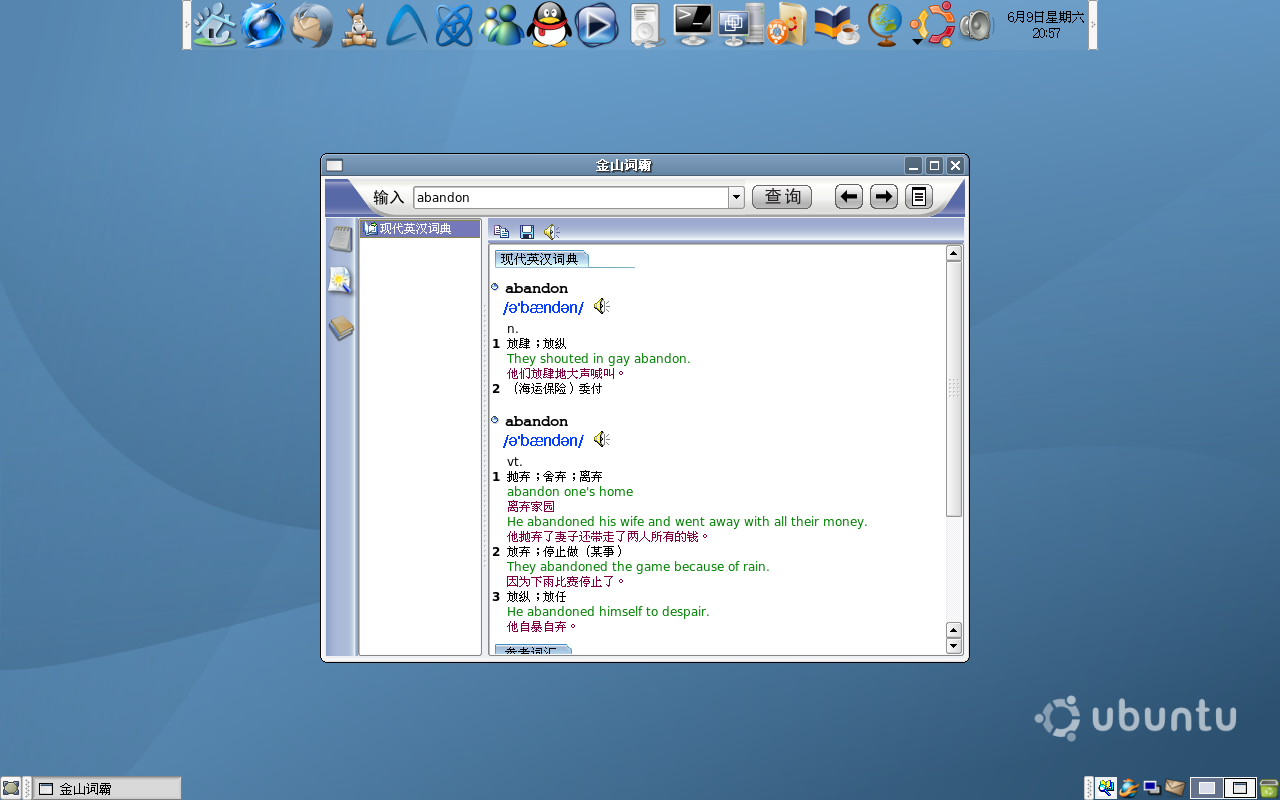This screenshot has width=1280, height=800.
Task: Open the blue atom-like icon in panel
Action: click(454, 25)
